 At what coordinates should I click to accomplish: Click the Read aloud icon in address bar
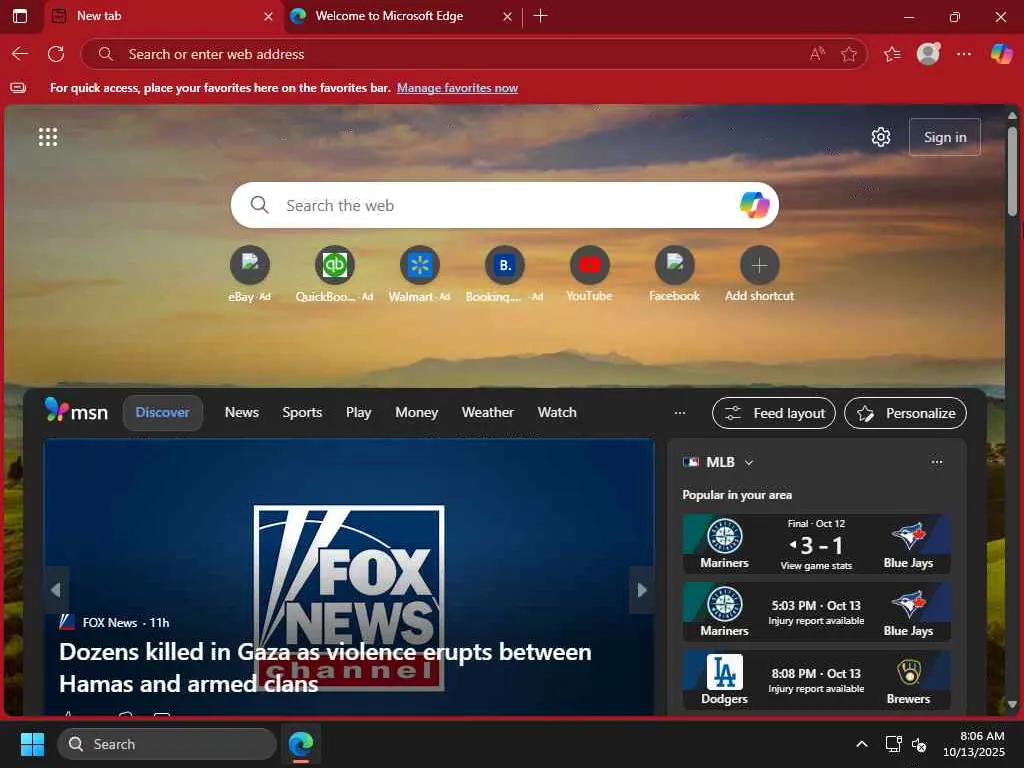pos(817,54)
